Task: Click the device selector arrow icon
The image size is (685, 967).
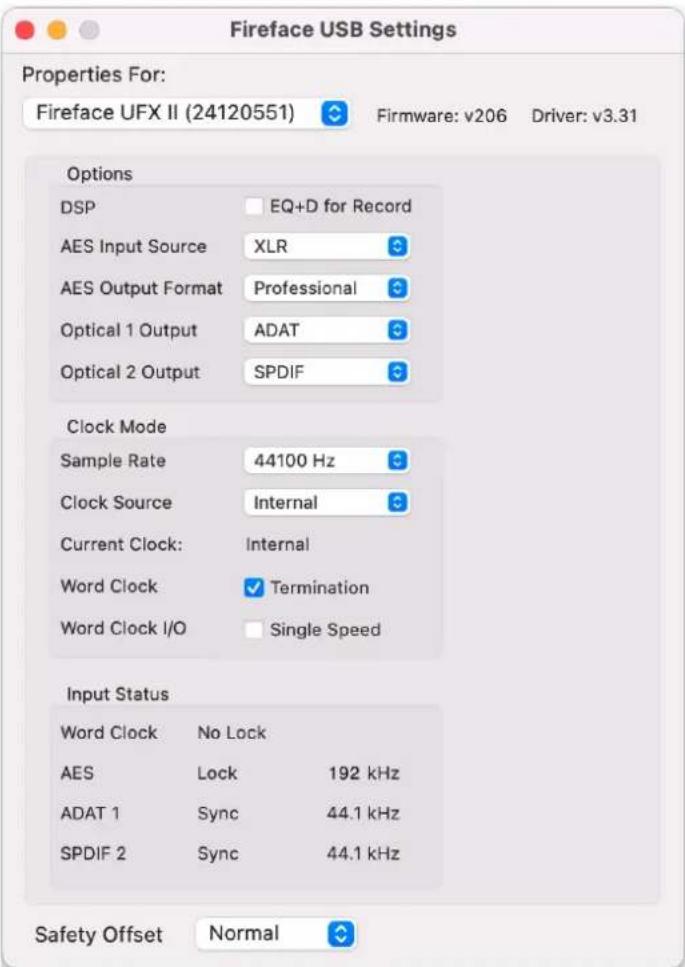Action: [335, 113]
